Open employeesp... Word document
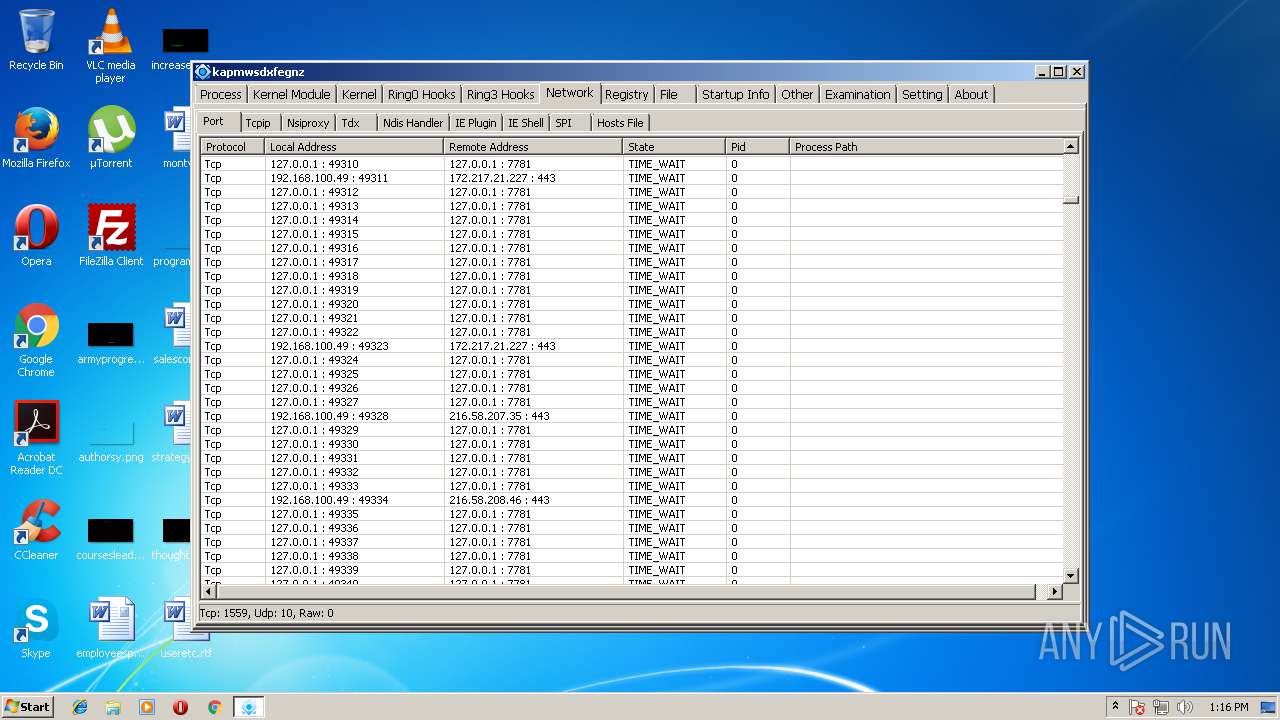This screenshot has width=1280, height=720. [x=110, y=628]
